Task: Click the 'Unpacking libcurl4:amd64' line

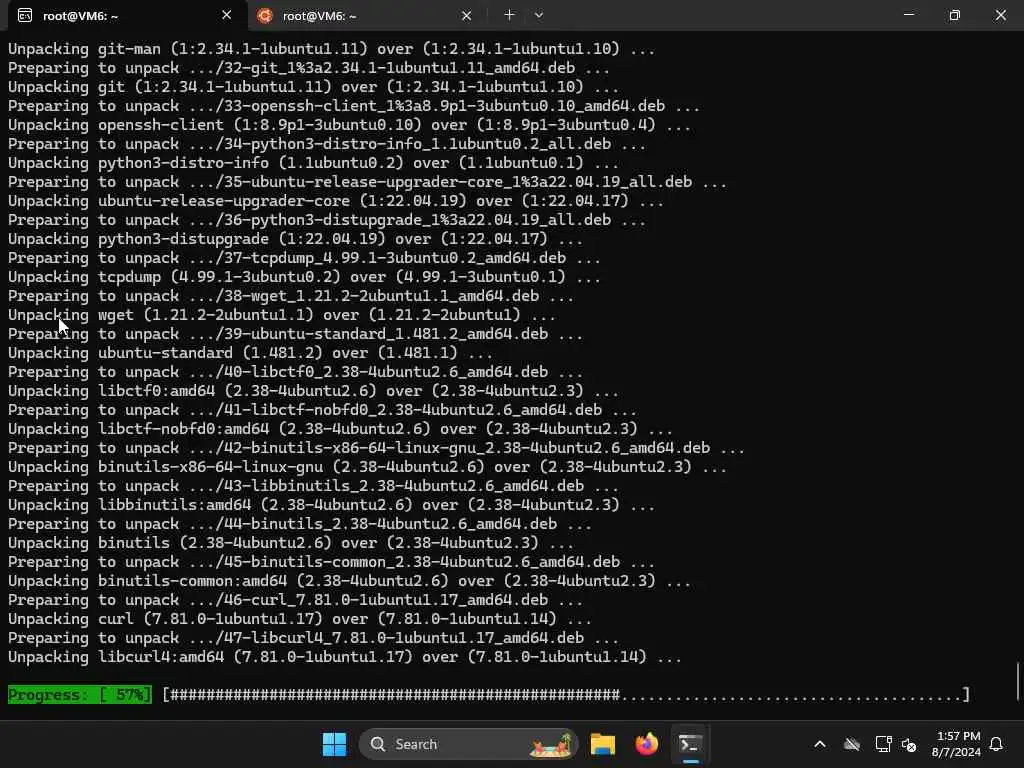Action: click(345, 657)
